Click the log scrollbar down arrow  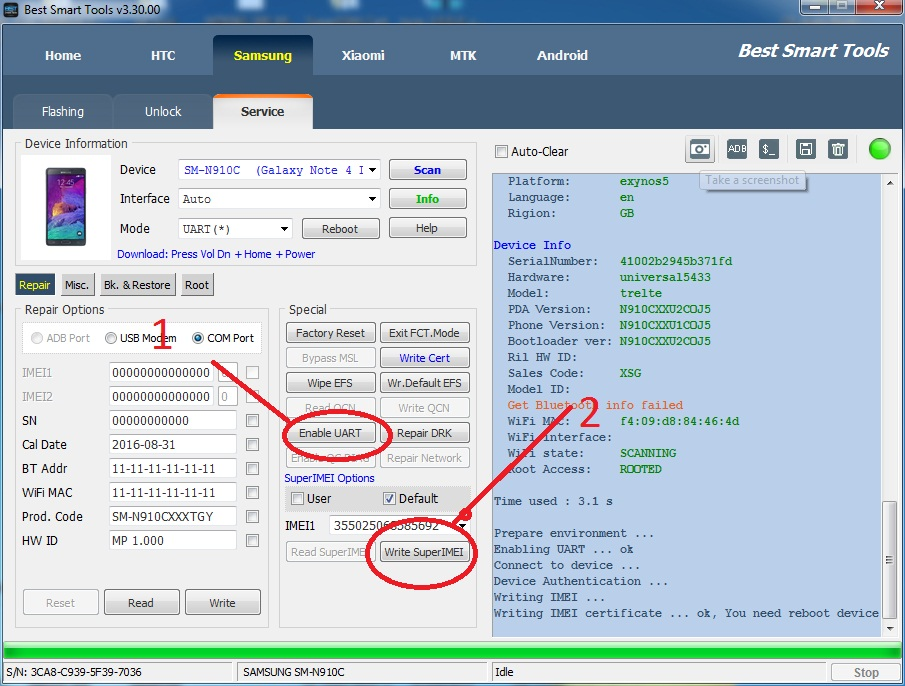click(889, 629)
